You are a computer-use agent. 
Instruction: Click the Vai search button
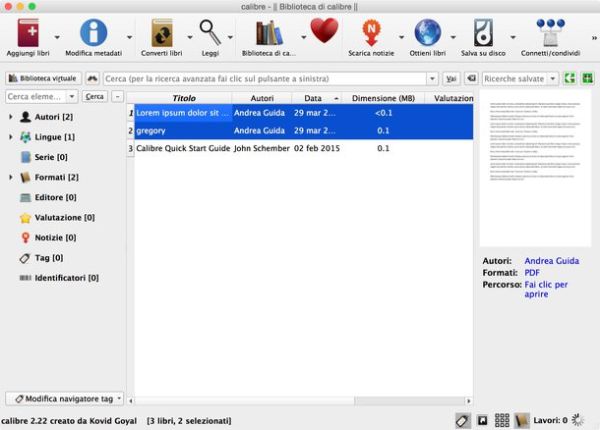click(x=451, y=79)
